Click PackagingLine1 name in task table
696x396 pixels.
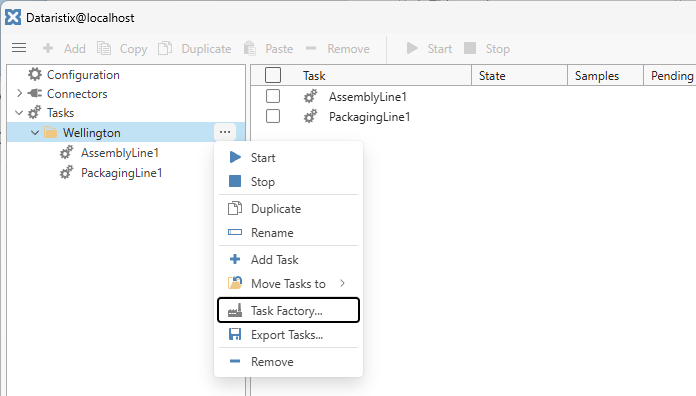[369, 117]
